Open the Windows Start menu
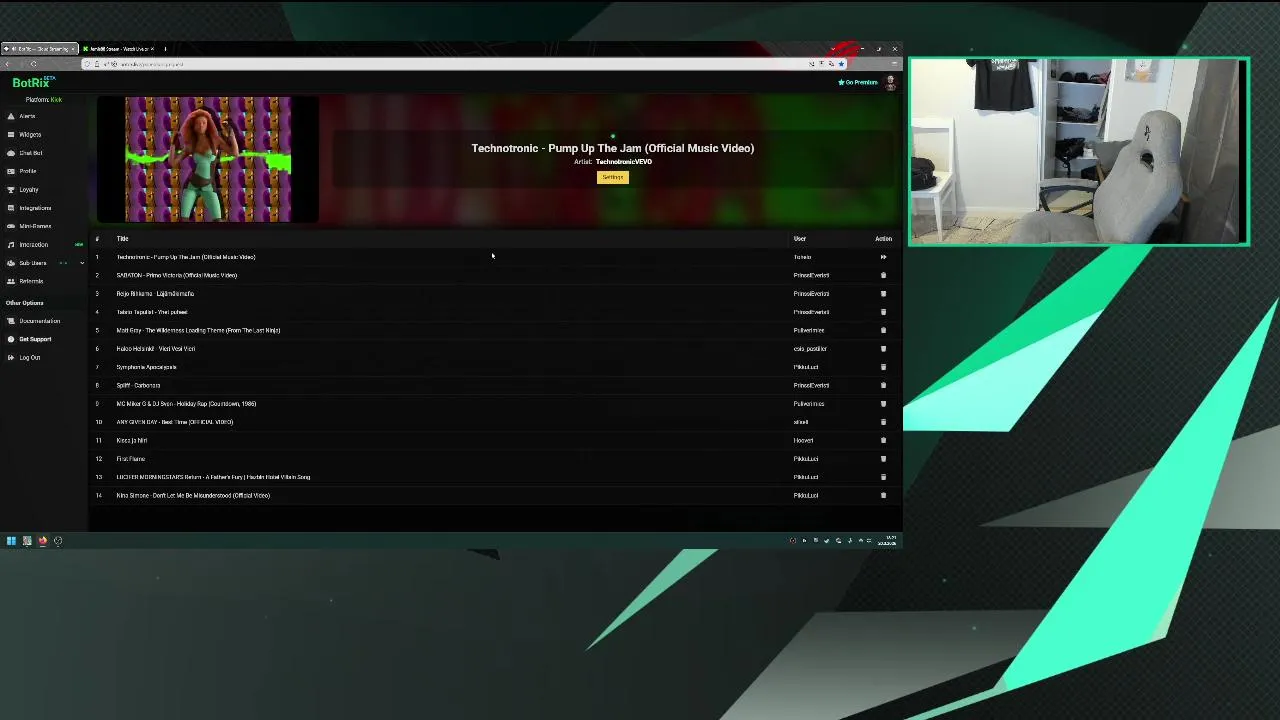 click(11, 541)
